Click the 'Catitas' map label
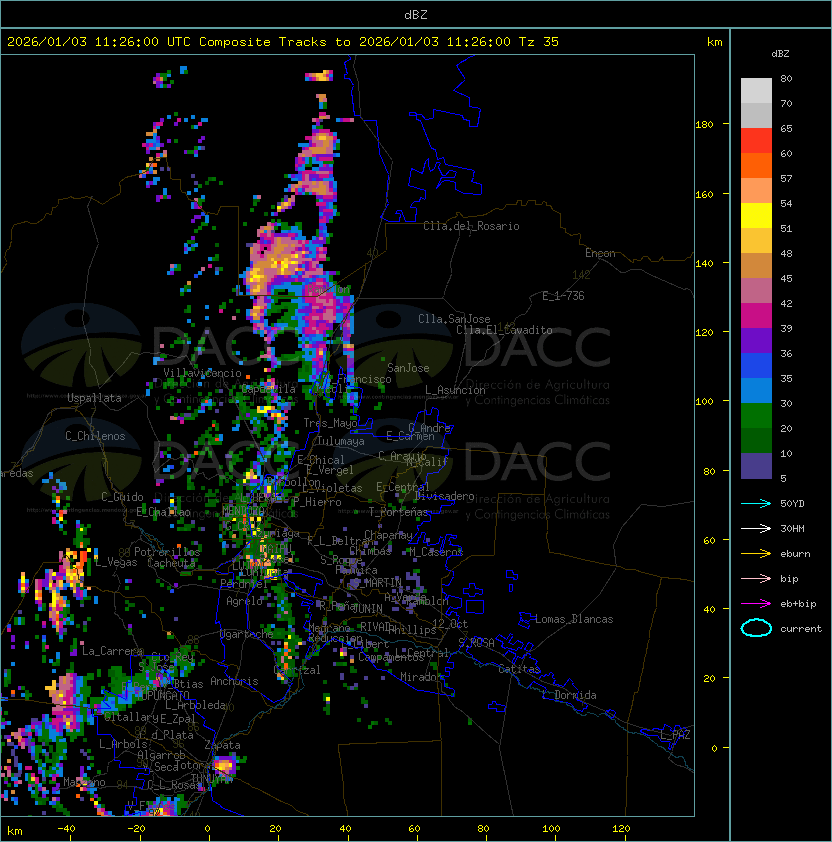 519,669
